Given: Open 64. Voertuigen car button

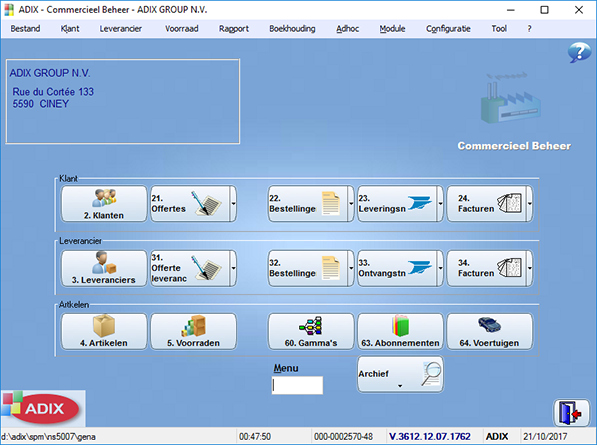Looking at the screenshot, I should (490, 332).
